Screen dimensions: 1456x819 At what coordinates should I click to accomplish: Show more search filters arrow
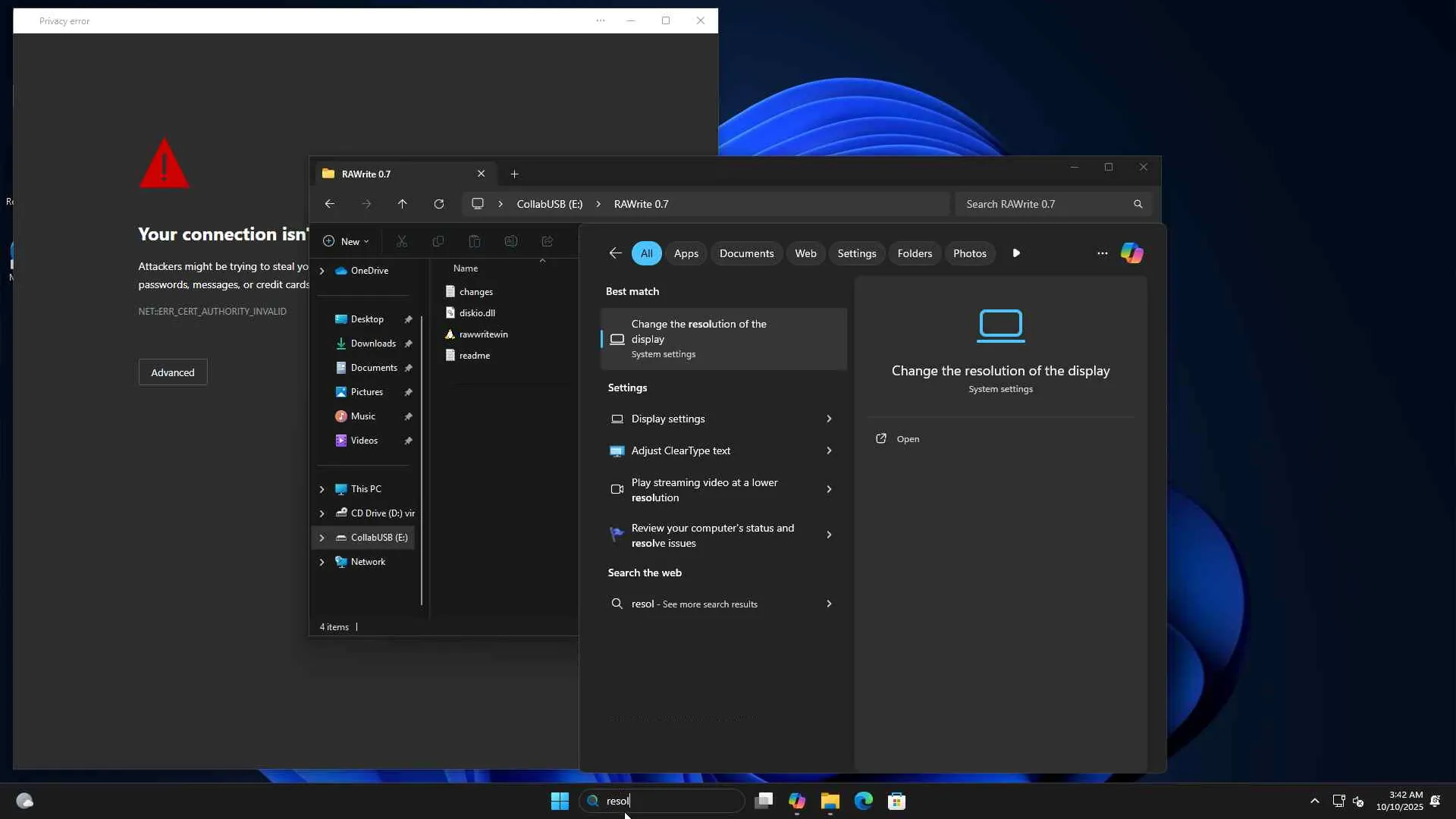(x=1016, y=253)
